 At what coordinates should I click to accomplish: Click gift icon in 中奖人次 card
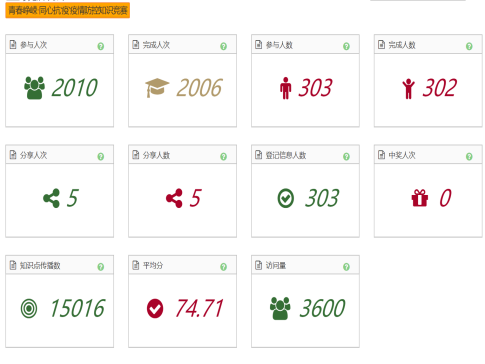pyautogui.click(x=420, y=198)
